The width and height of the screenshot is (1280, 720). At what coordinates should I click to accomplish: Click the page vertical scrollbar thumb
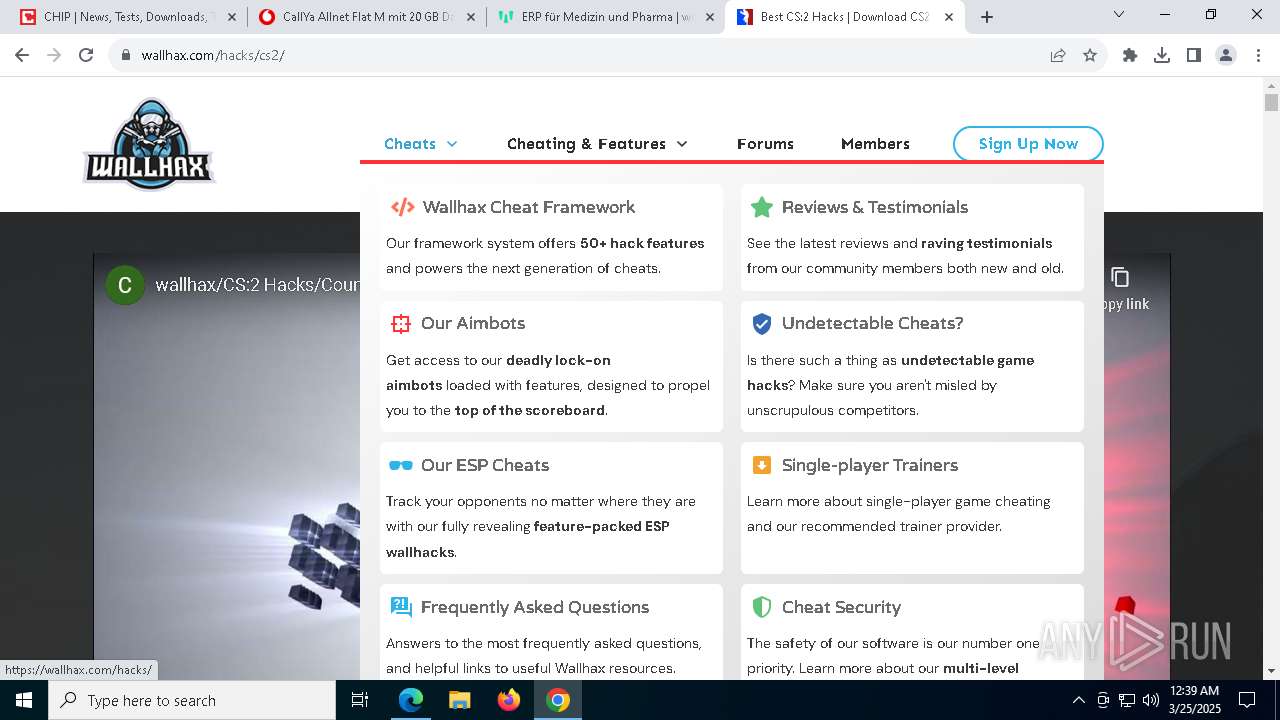1271,102
